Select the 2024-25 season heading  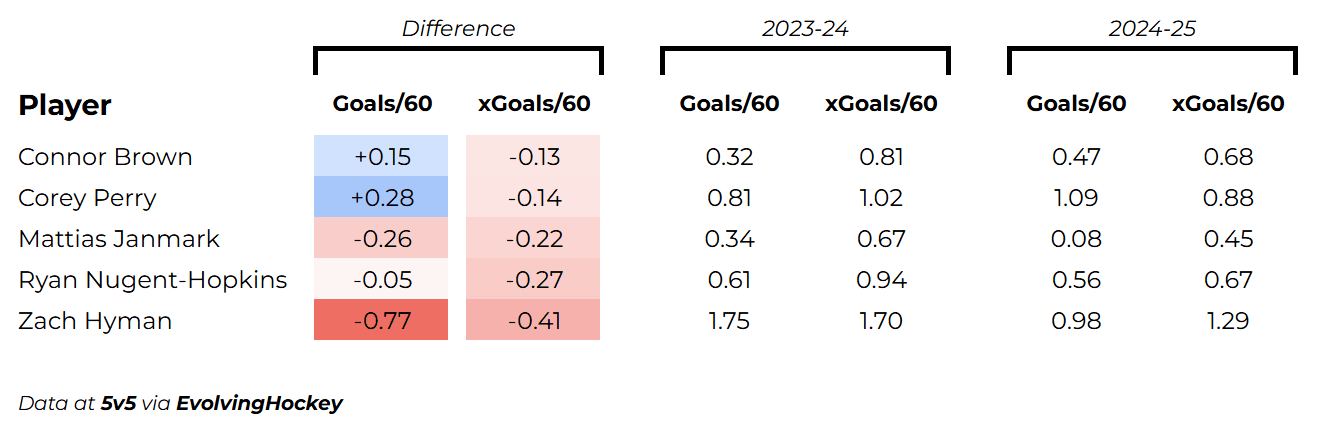(1152, 29)
